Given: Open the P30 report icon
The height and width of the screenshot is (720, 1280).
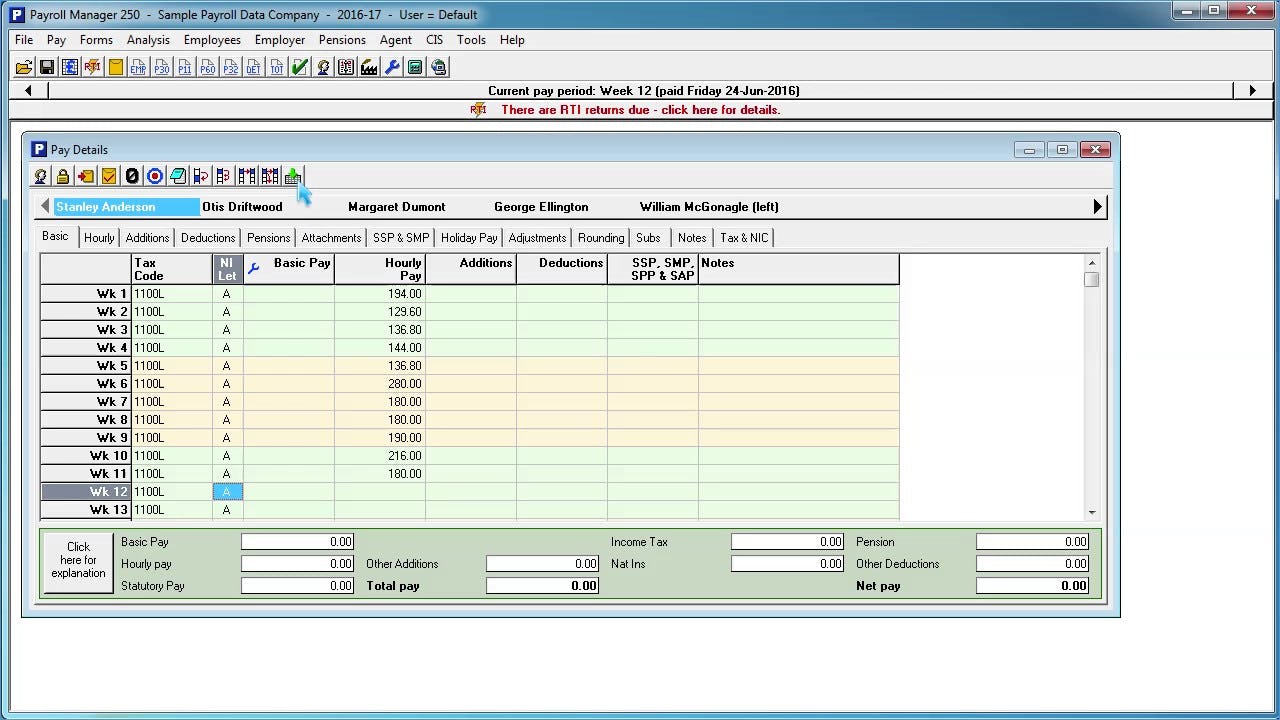Looking at the screenshot, I should click(161, 67).
